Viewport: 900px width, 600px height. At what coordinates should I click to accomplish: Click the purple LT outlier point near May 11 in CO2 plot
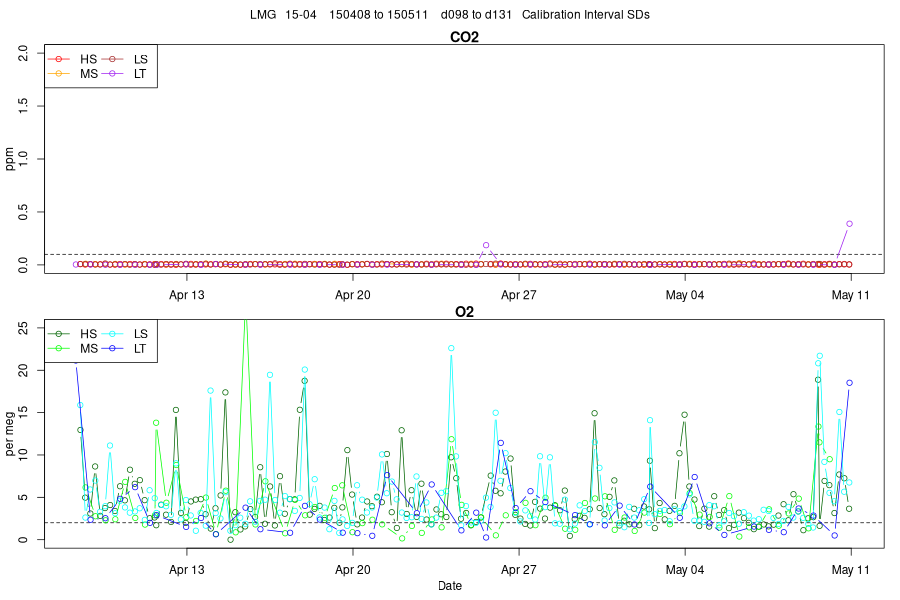(849, 224)
